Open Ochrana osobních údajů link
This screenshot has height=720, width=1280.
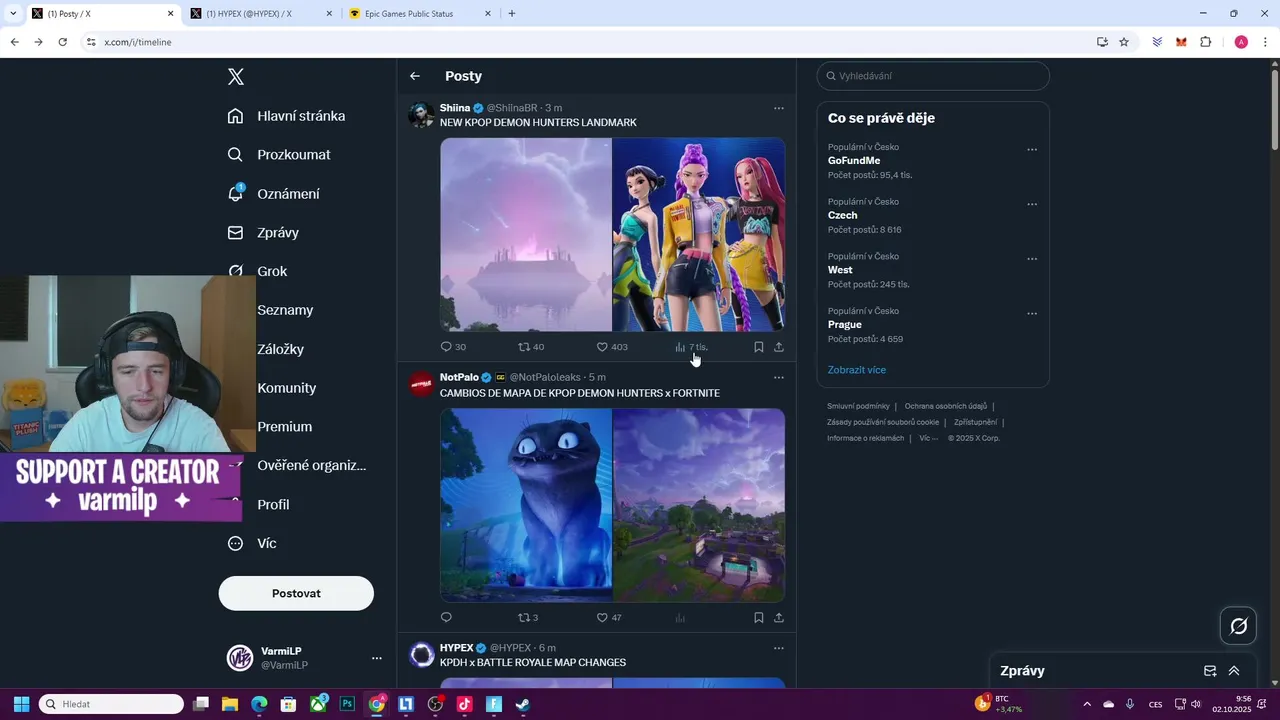click(946, 406)
